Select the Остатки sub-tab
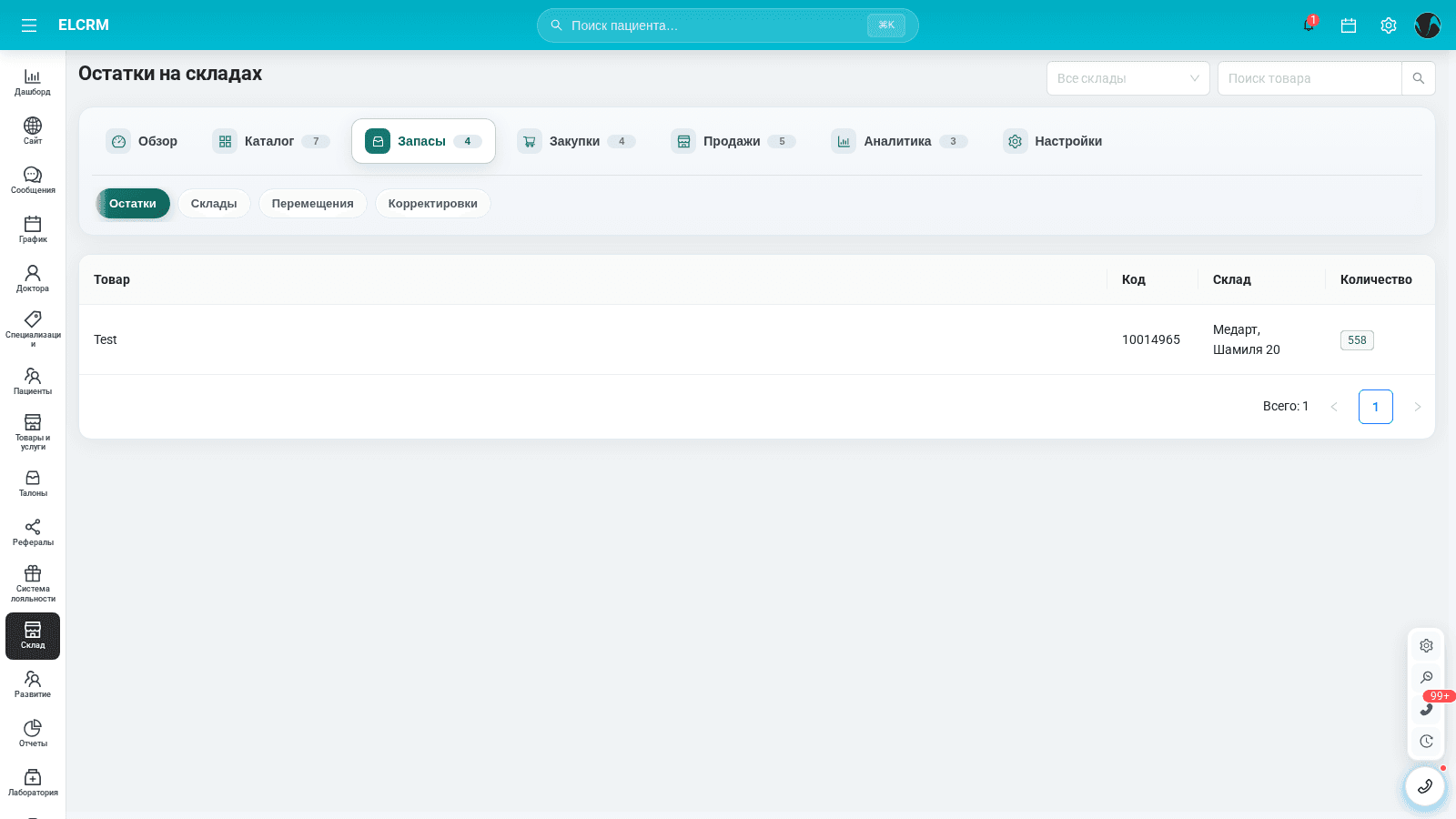1456x819 pixels. pos(133,204)
